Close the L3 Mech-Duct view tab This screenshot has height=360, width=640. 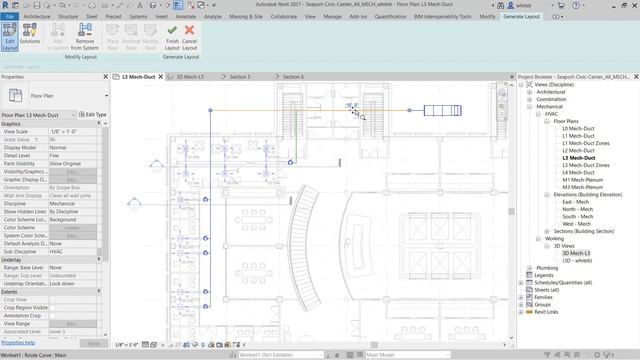pyautogui.click(x=161, y=77)
